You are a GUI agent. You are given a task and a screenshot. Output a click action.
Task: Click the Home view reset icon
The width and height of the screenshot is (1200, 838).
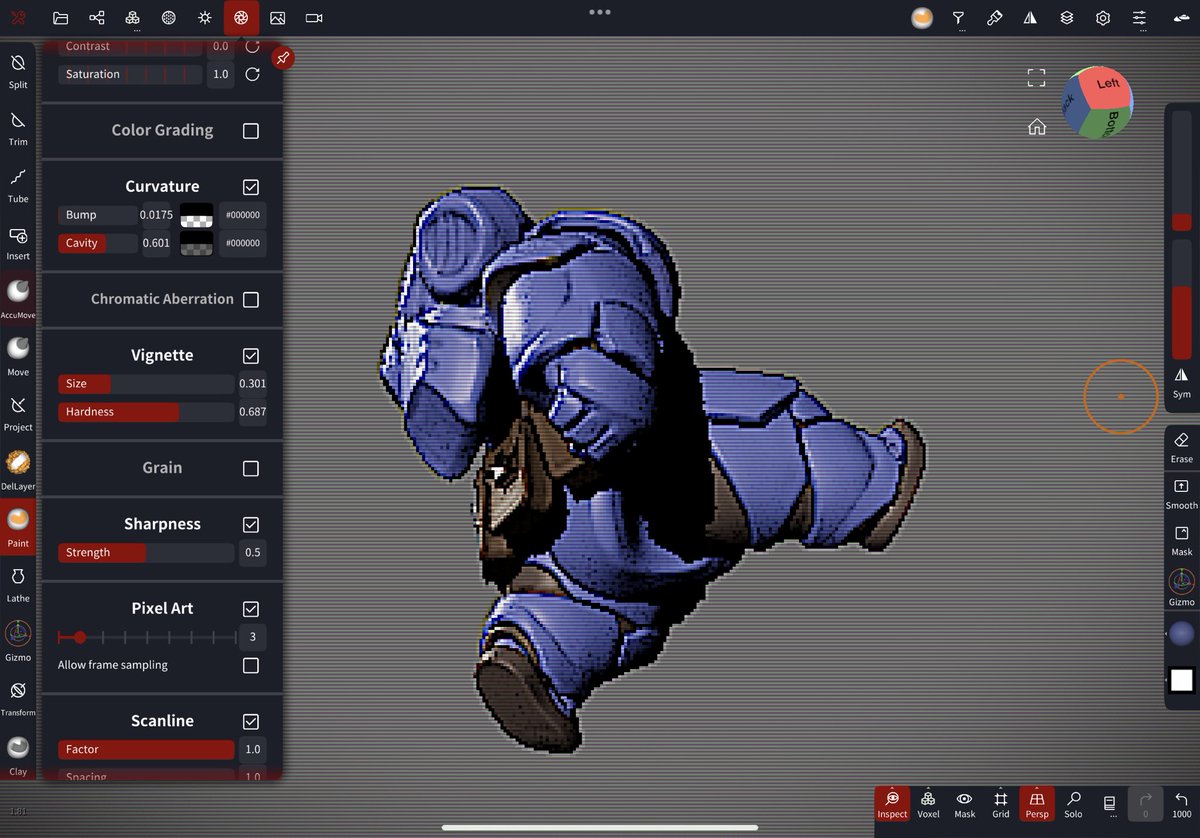pos(1037,127)
